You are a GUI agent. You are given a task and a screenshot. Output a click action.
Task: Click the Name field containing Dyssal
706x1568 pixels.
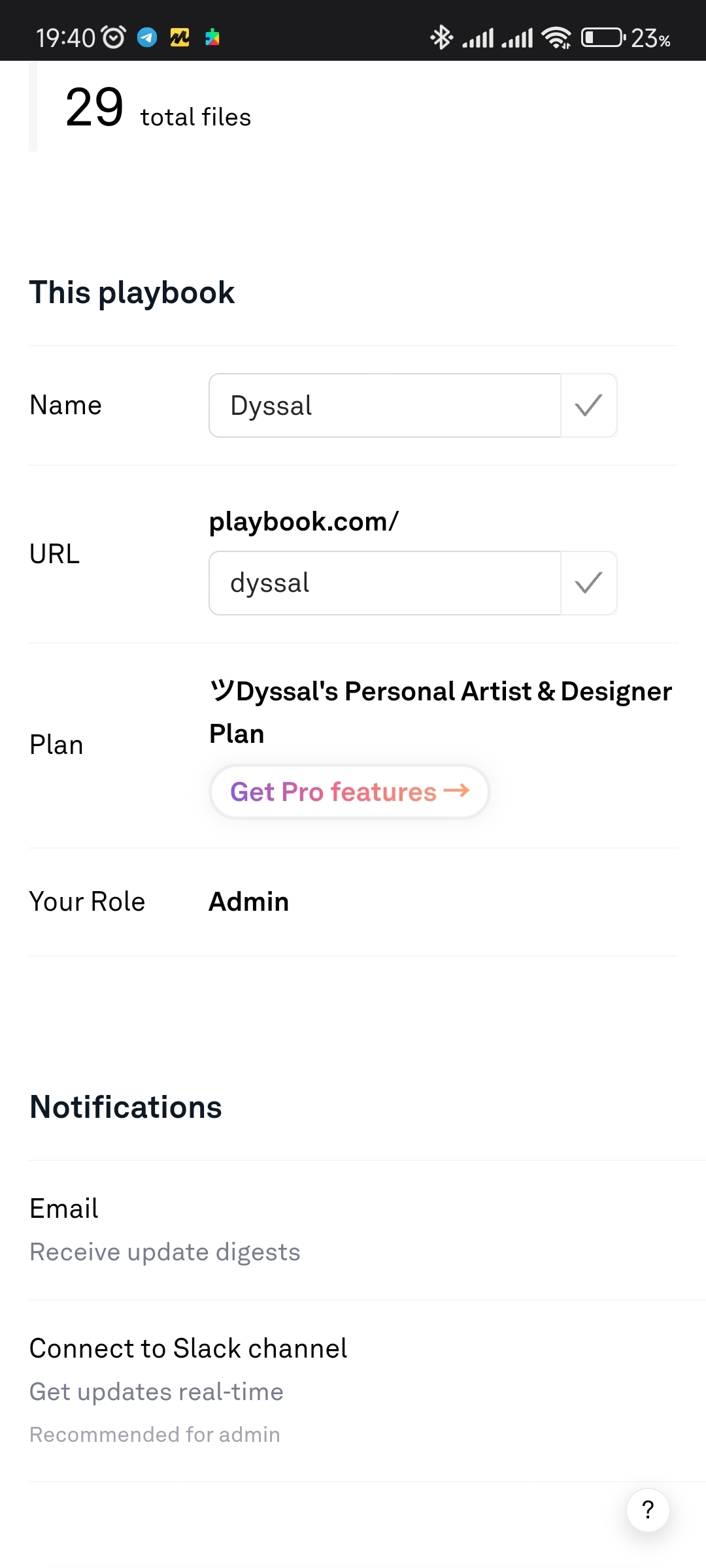[384, 406]
